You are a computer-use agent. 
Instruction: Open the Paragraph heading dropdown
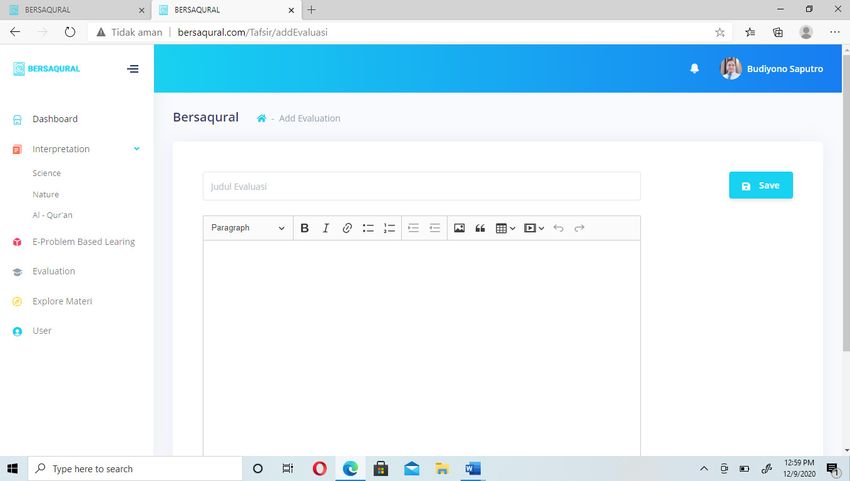[248, 228]
